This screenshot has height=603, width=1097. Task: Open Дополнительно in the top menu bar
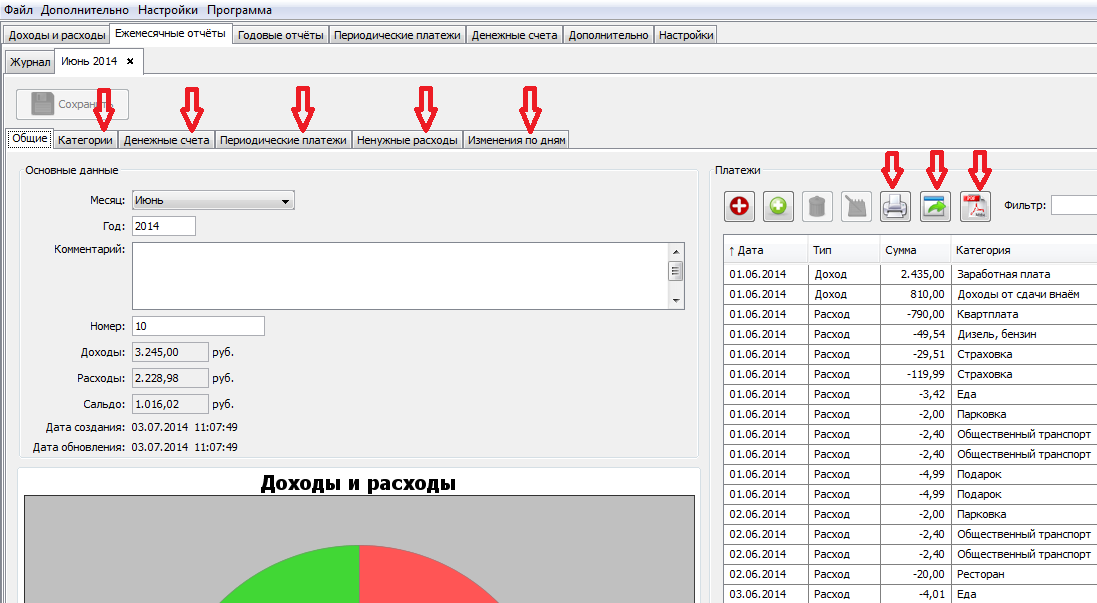coord(85,10)
